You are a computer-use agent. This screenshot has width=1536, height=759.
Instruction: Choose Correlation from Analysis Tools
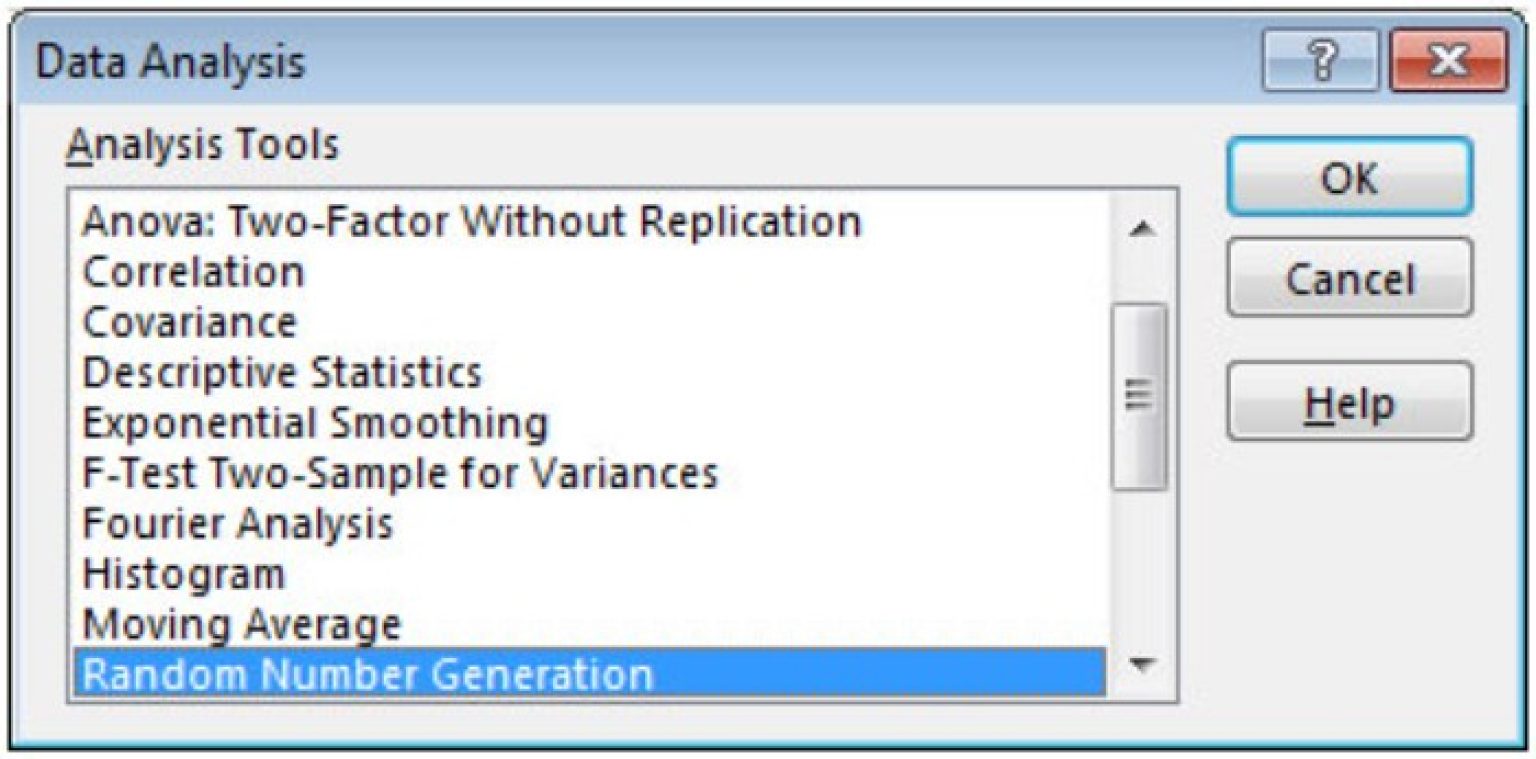[193, 272]
